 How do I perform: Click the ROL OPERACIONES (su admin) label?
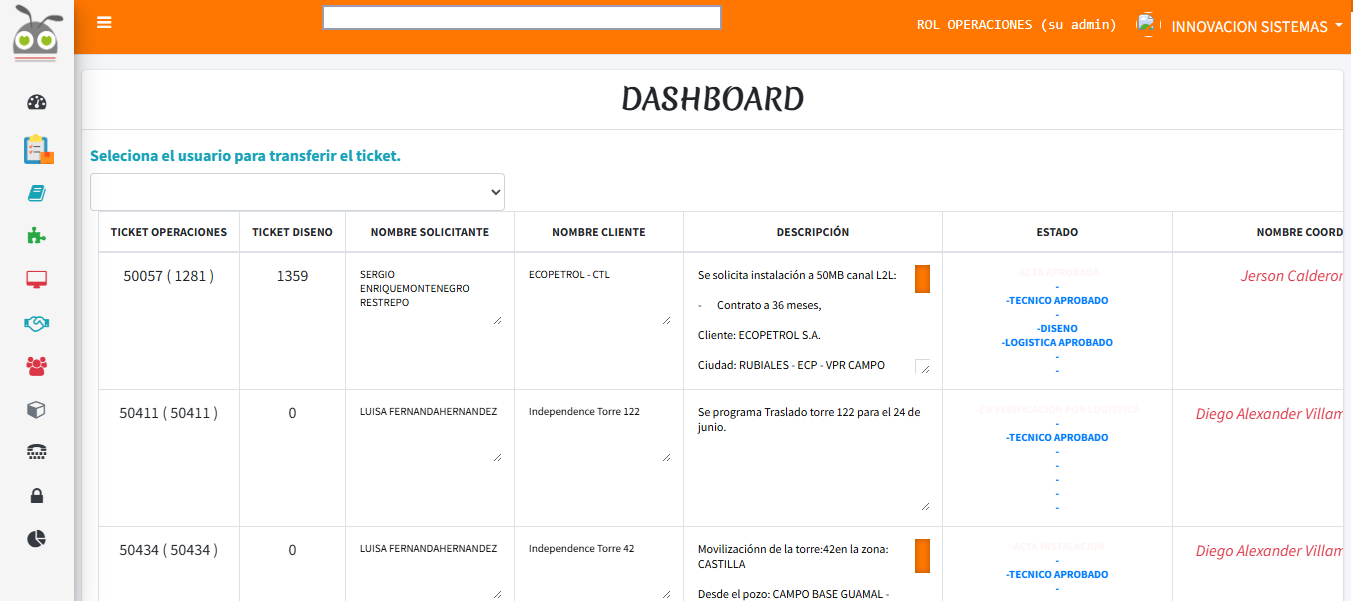(x=1016, y=25)
